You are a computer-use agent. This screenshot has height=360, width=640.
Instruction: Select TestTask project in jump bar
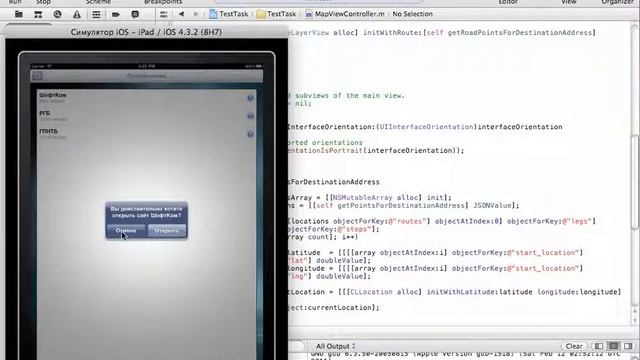(229, 14)
